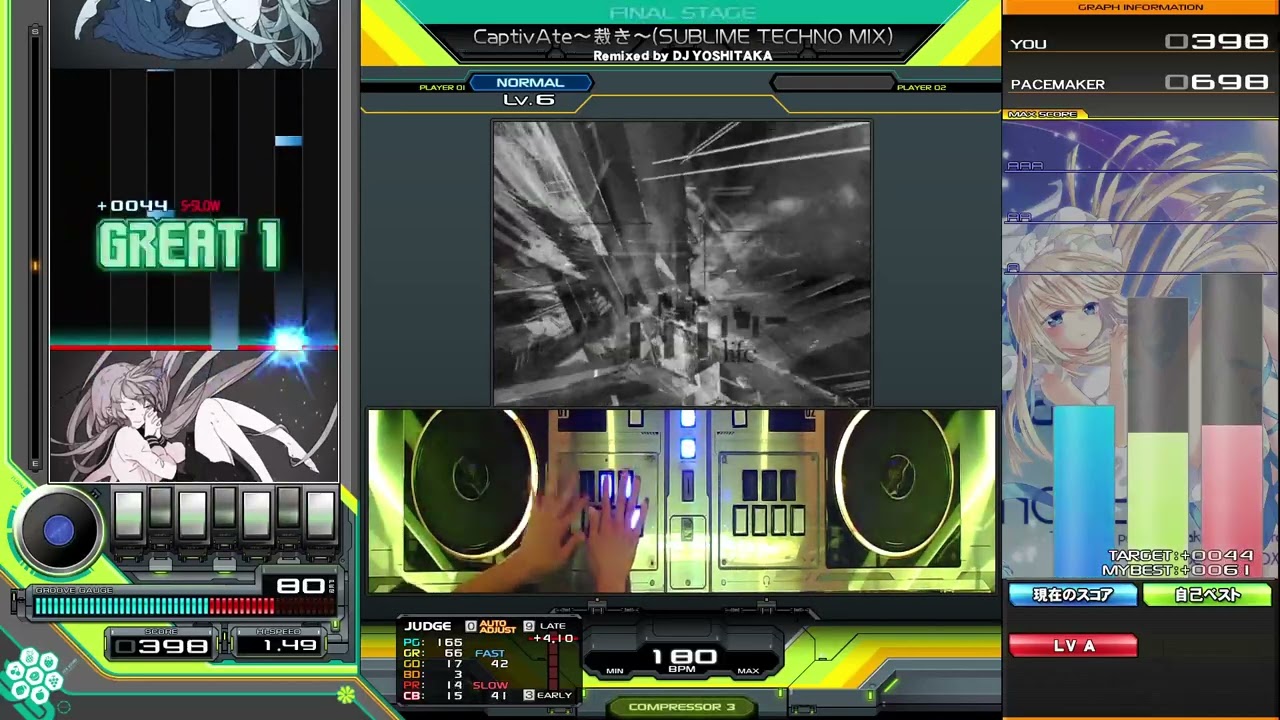Click the green flower emblem beside the hexagon cluster
Screen dimensions: 1280x720
click(x=345, y=693)
